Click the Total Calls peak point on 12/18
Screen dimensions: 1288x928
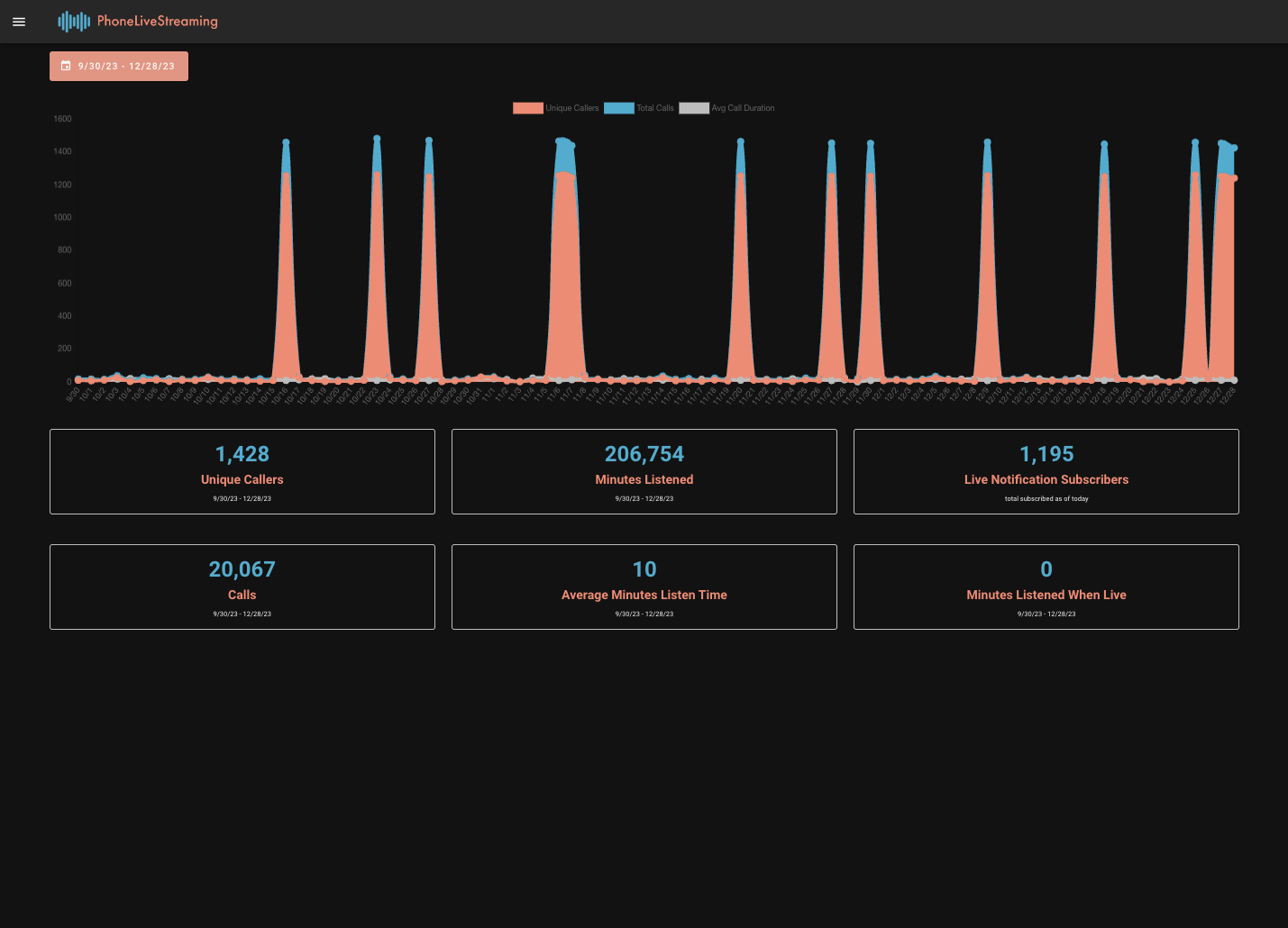[x=1104, y=144]
